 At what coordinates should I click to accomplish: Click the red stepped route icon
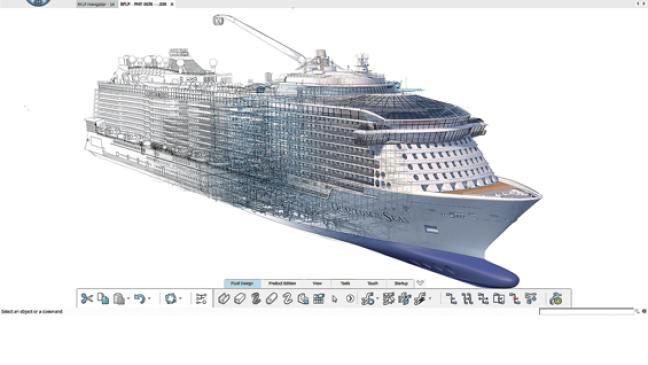[x=515, y=298]
